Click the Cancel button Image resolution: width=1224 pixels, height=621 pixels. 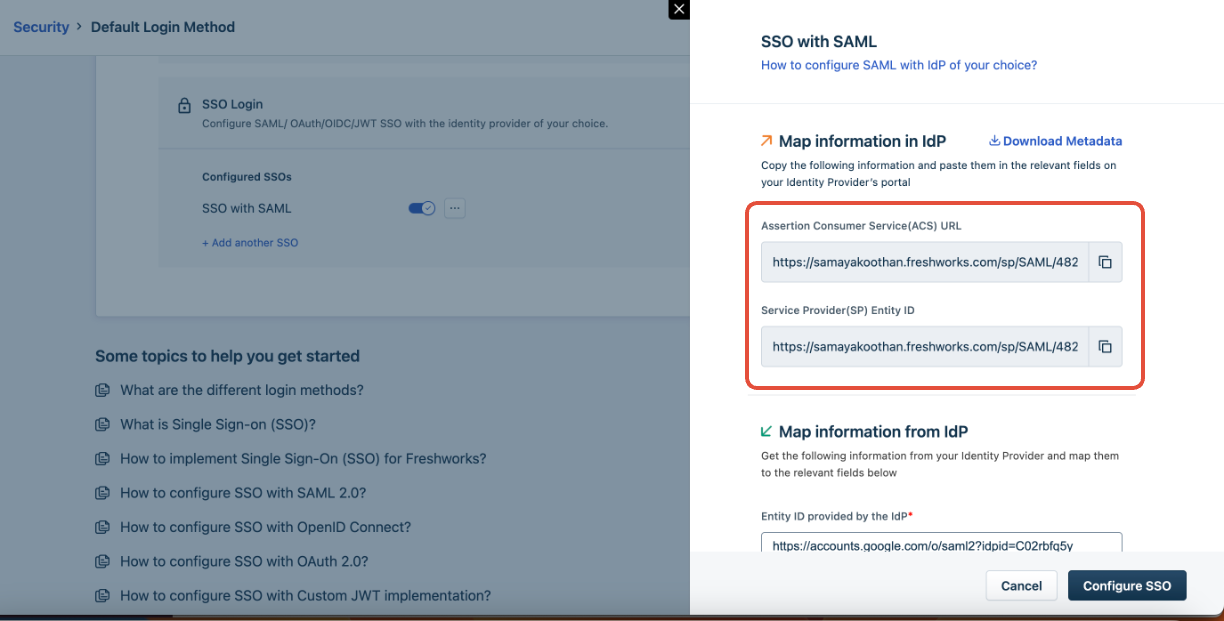(x=1022, y=586)
